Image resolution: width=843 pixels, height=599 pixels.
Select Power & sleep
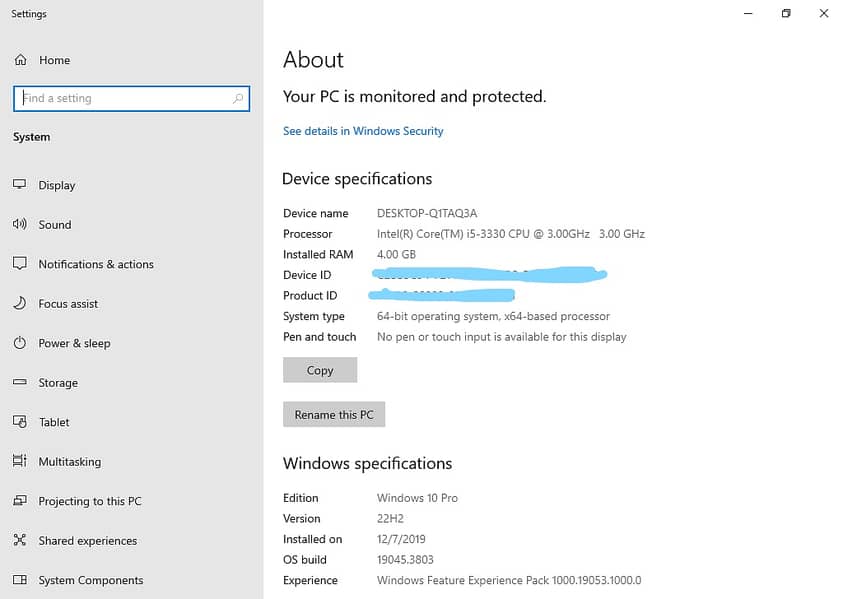tap(74, 344)
